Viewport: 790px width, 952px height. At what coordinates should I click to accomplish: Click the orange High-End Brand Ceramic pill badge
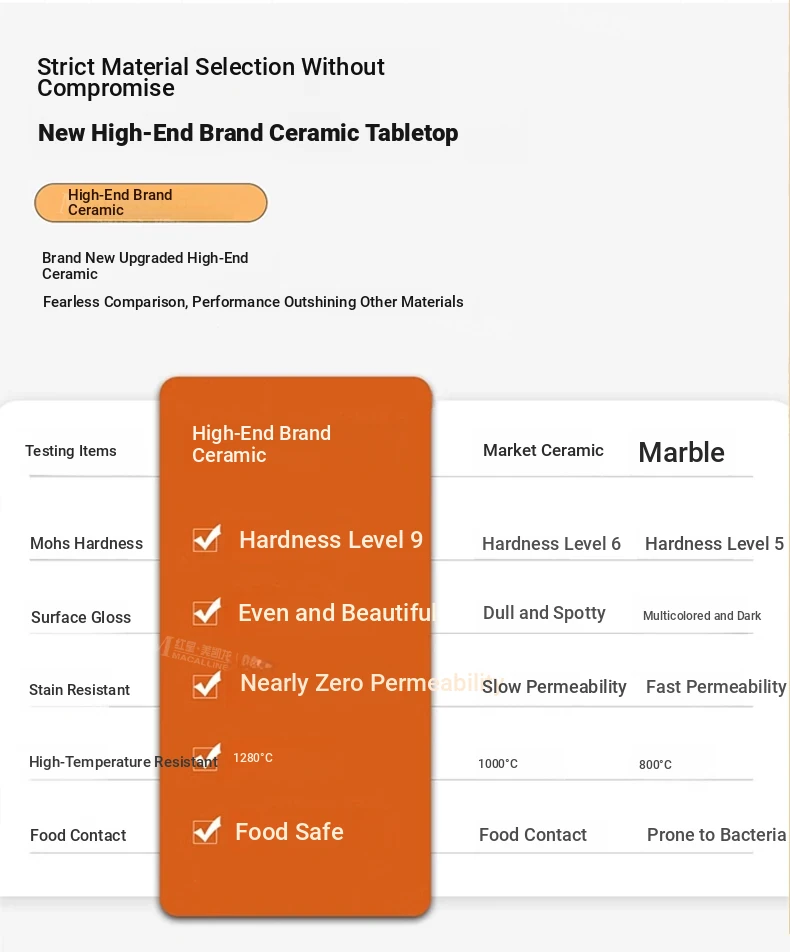click(151, 203)
